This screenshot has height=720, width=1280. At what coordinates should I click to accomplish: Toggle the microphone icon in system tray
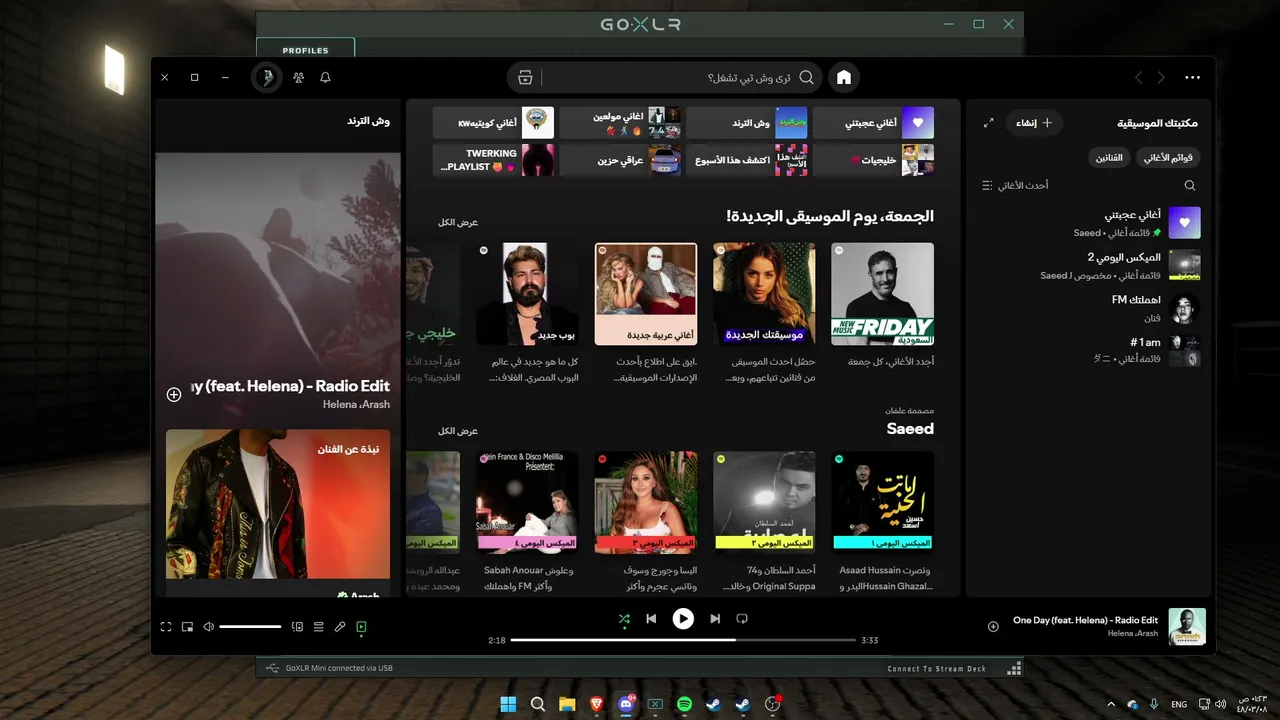1154,704
